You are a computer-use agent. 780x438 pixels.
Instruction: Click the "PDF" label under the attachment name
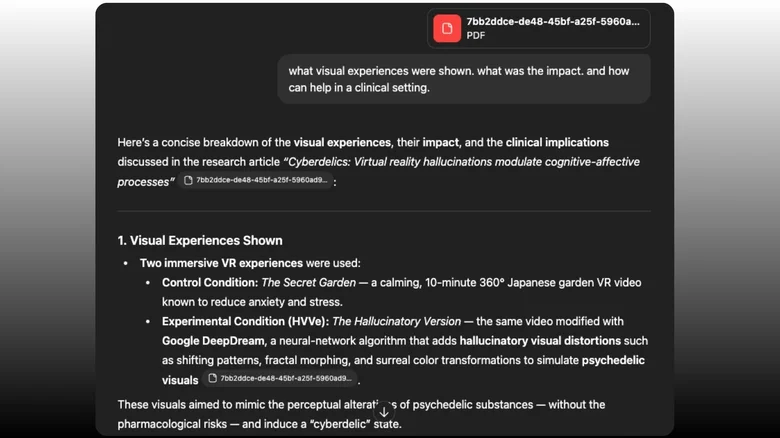(476, 36)
